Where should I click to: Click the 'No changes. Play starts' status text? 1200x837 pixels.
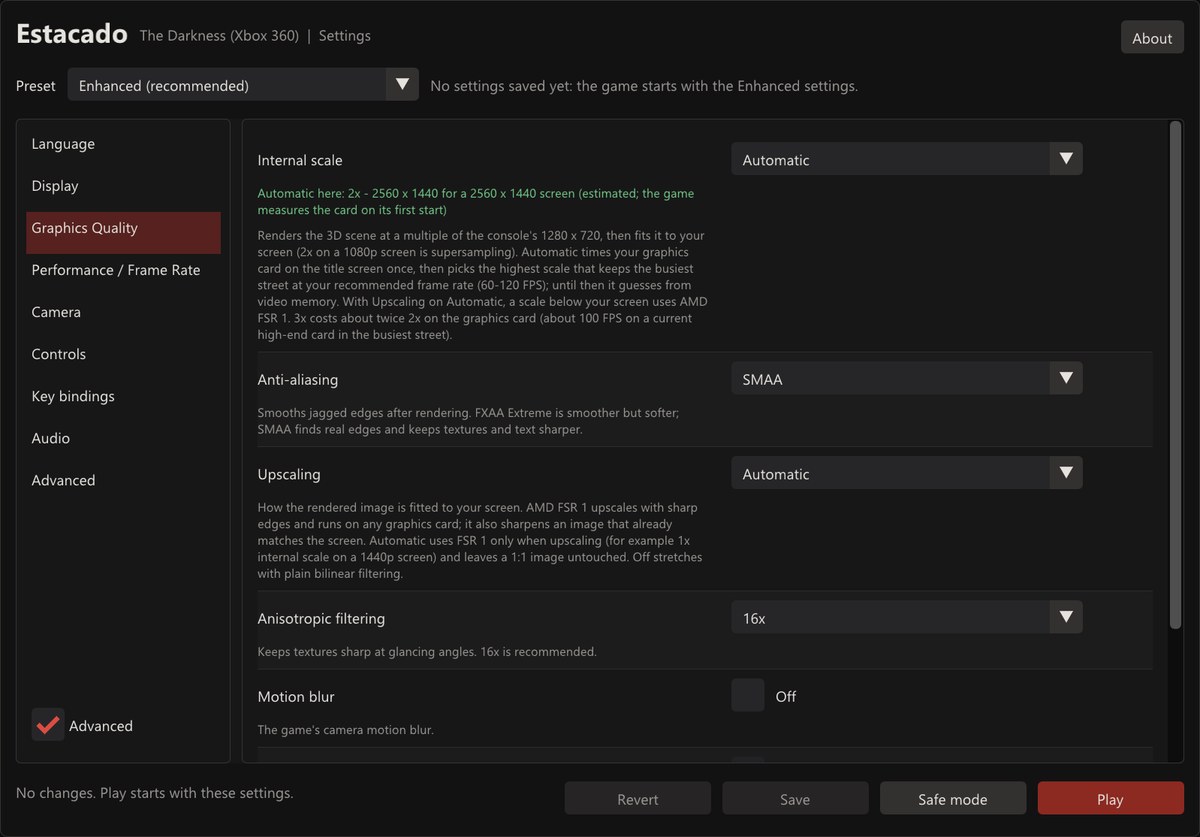pyautogui.click(x=155, y=793)
